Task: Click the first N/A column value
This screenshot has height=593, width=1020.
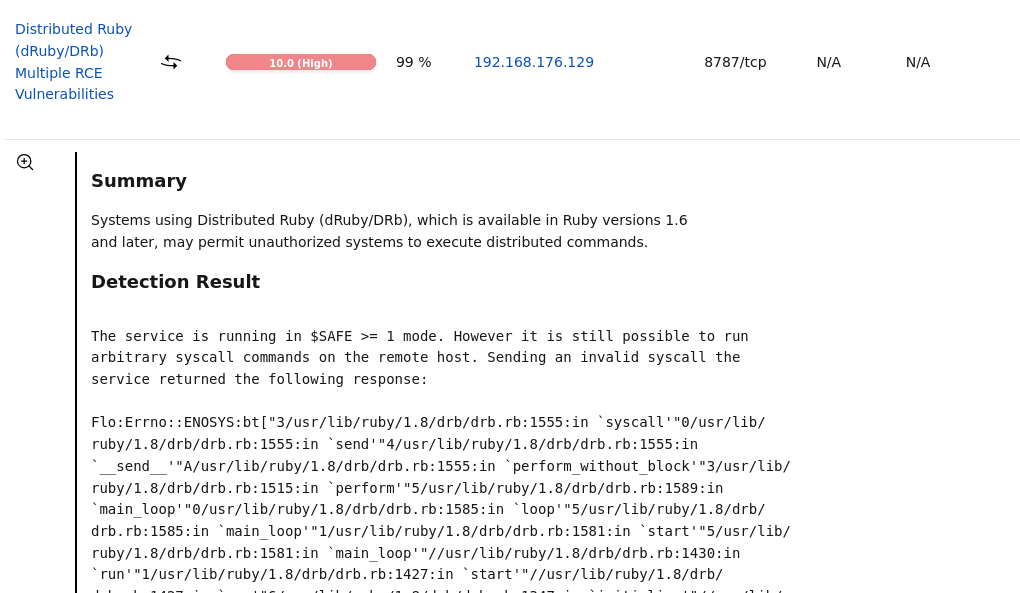Action: tap(828, 62)
